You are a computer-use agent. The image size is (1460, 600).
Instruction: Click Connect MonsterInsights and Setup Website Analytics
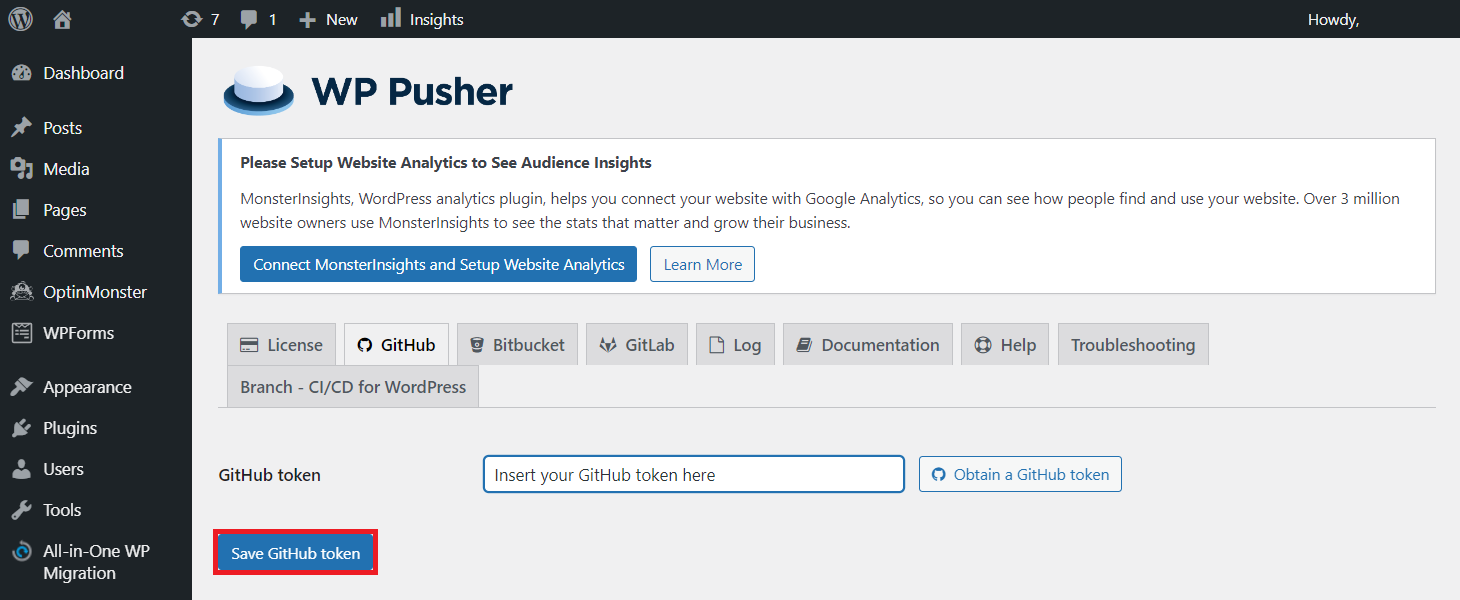(x=438, y=265)
